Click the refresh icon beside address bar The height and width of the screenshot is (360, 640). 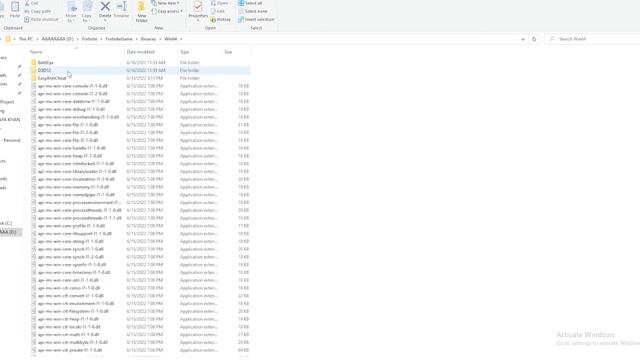click(x=534, y=39)
